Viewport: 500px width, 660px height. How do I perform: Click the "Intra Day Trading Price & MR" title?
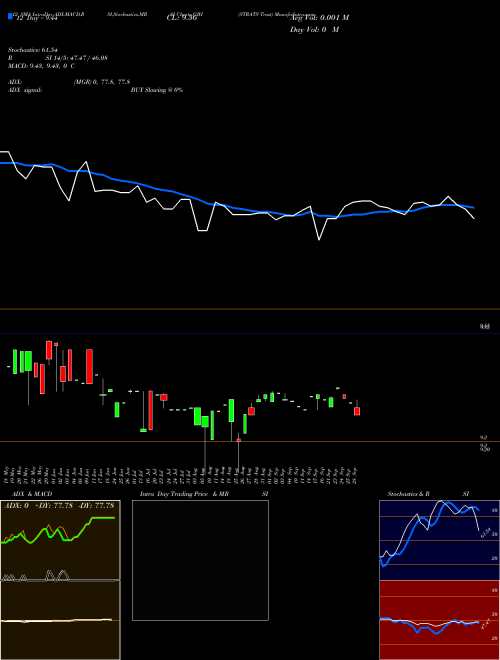pos(184,494)
